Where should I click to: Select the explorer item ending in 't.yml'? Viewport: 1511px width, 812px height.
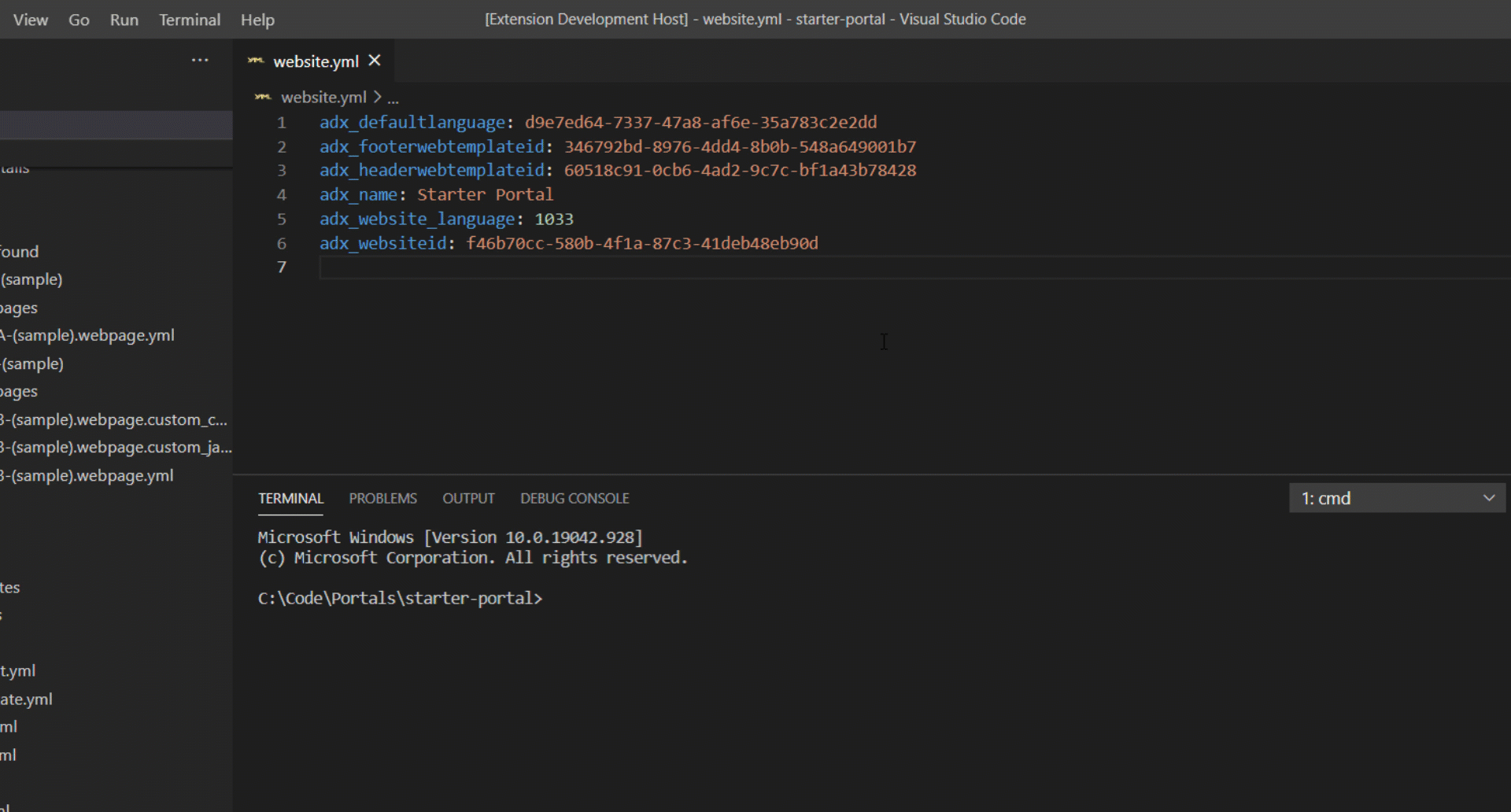click(x=18, y=670)
